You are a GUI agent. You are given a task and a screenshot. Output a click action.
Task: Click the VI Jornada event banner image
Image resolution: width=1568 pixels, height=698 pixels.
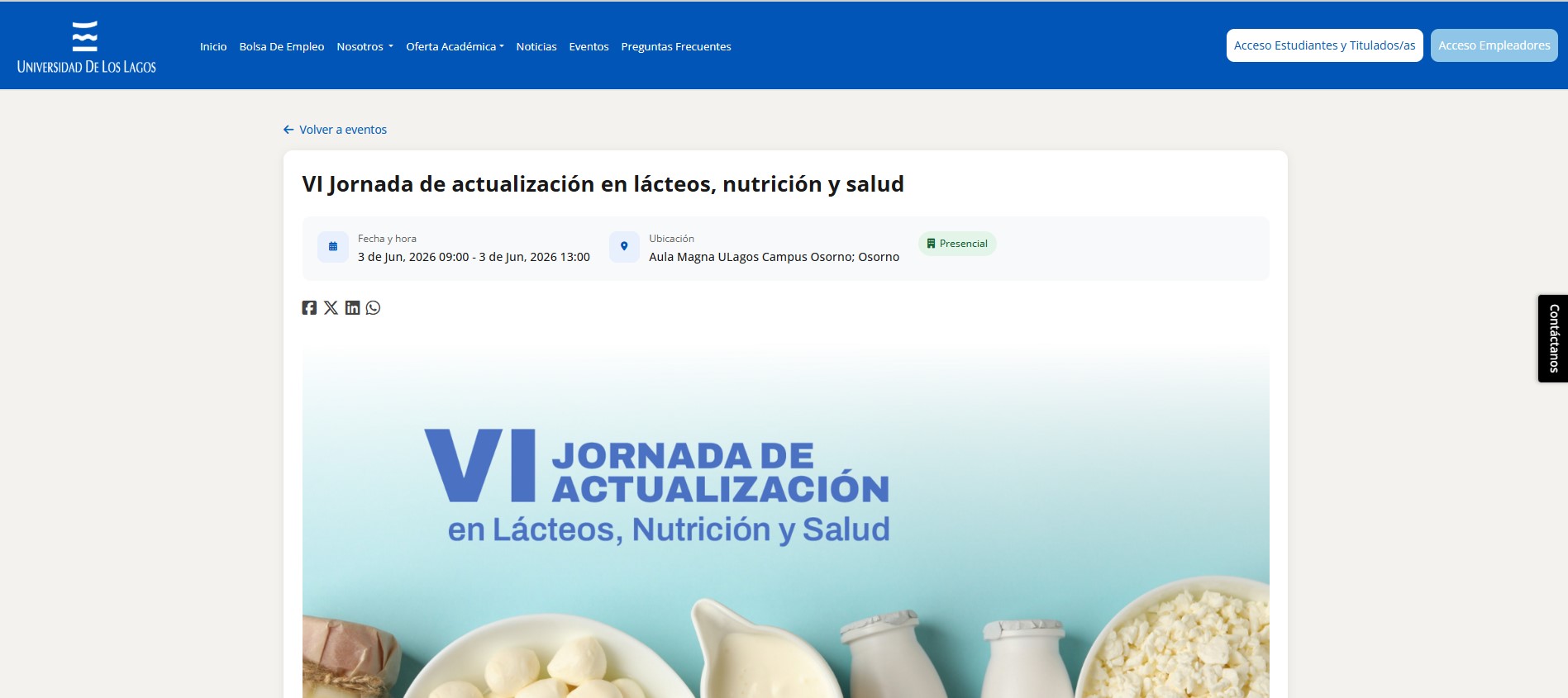[785, 520]
